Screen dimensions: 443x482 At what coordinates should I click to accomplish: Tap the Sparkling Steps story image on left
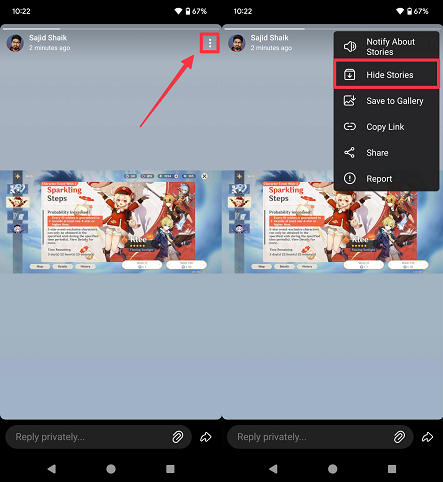click(111, 222)
